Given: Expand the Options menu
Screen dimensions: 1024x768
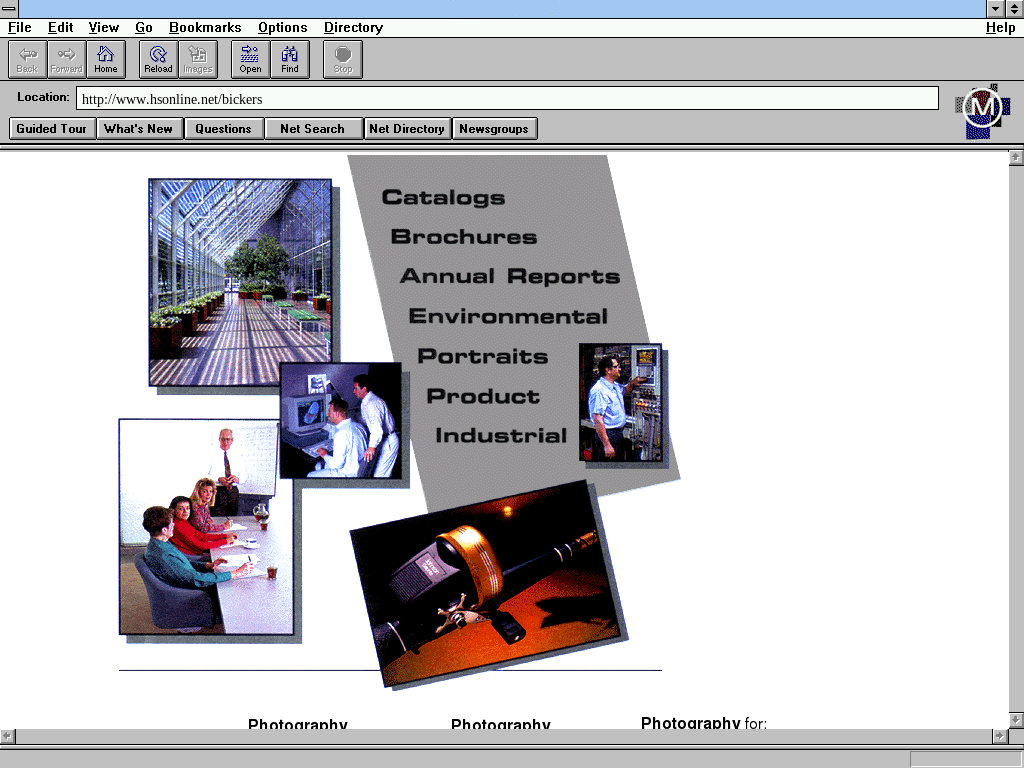Looking at the screenshot, I should coord(282,27).
